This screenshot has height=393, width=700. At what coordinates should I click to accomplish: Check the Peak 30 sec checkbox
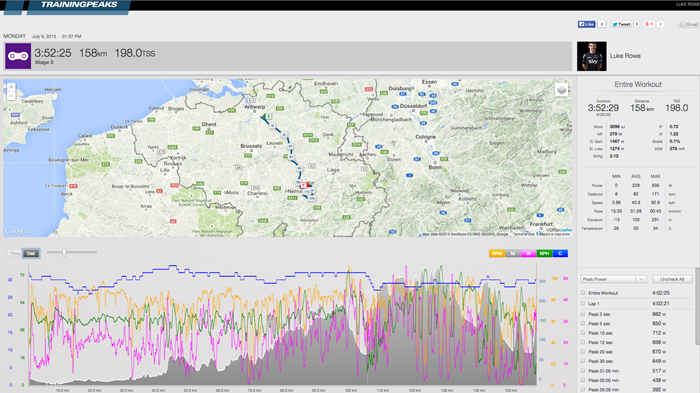point(583,361)
